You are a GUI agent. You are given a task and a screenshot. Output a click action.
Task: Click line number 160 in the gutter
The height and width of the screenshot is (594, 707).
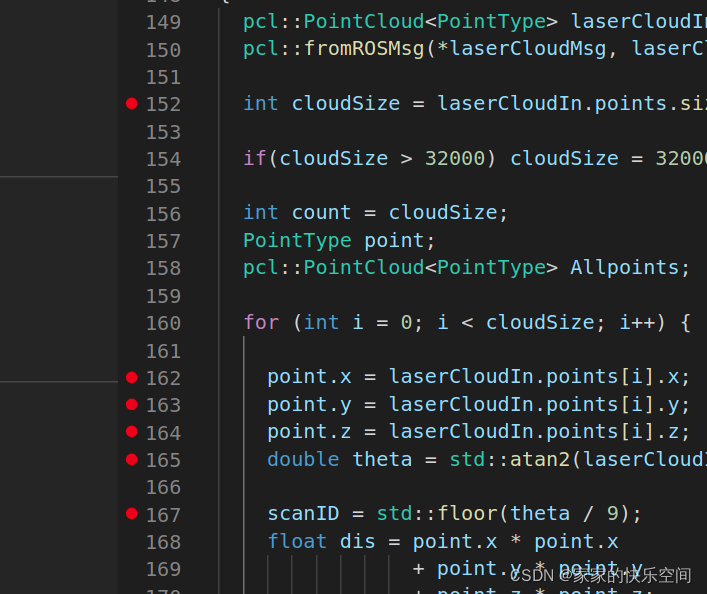[163, 323]
